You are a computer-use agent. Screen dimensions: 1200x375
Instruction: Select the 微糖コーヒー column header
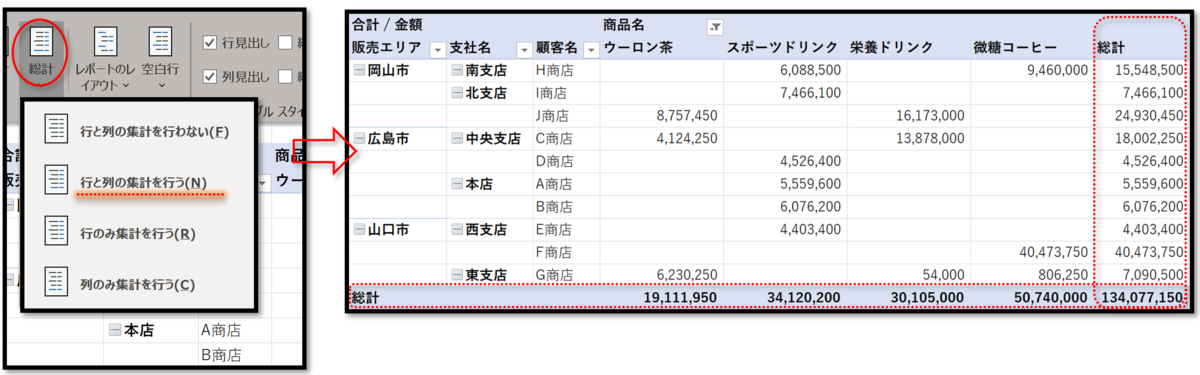(x=1014, y=48)
